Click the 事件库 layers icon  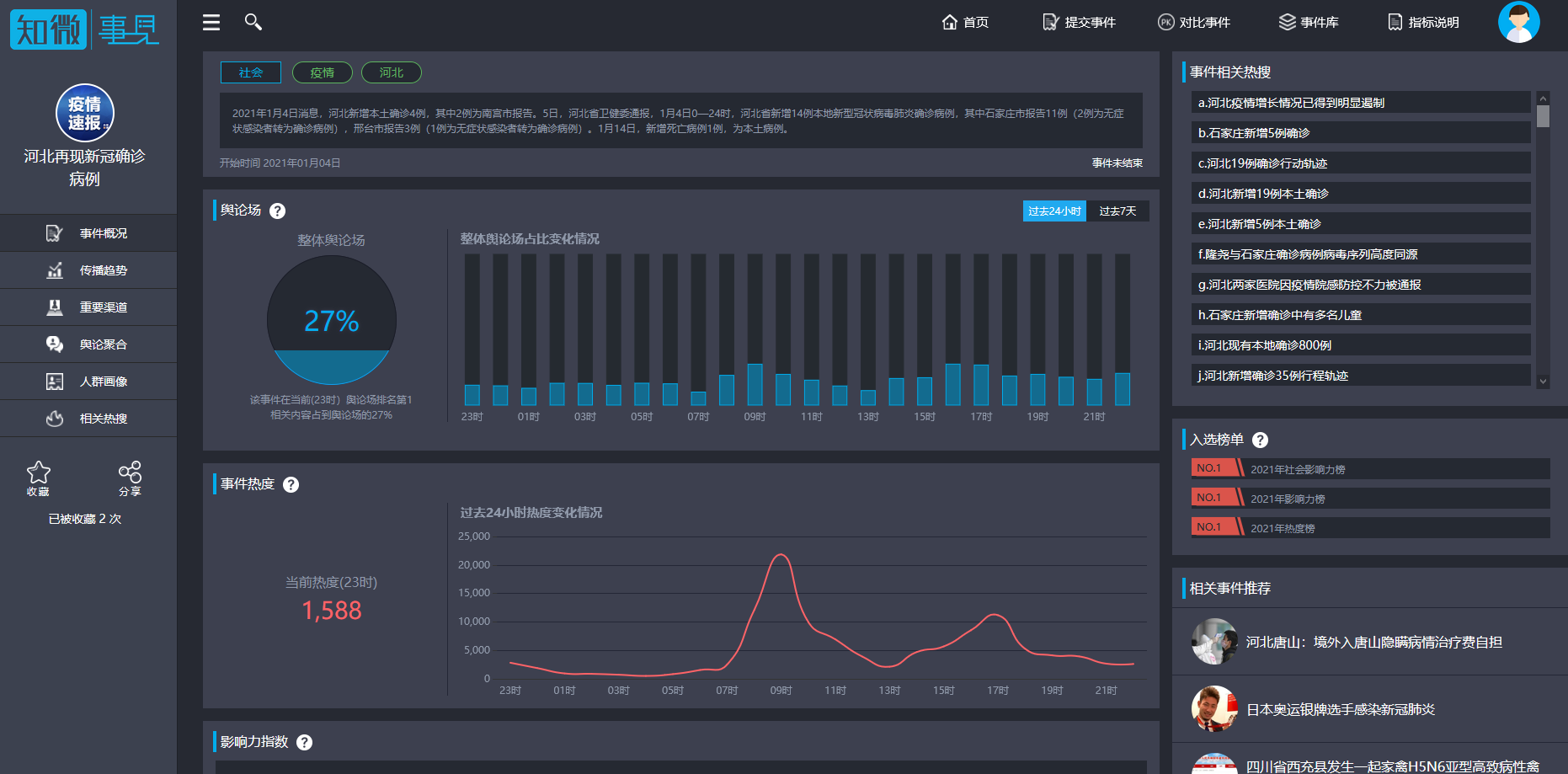(x=1287, y=22)
